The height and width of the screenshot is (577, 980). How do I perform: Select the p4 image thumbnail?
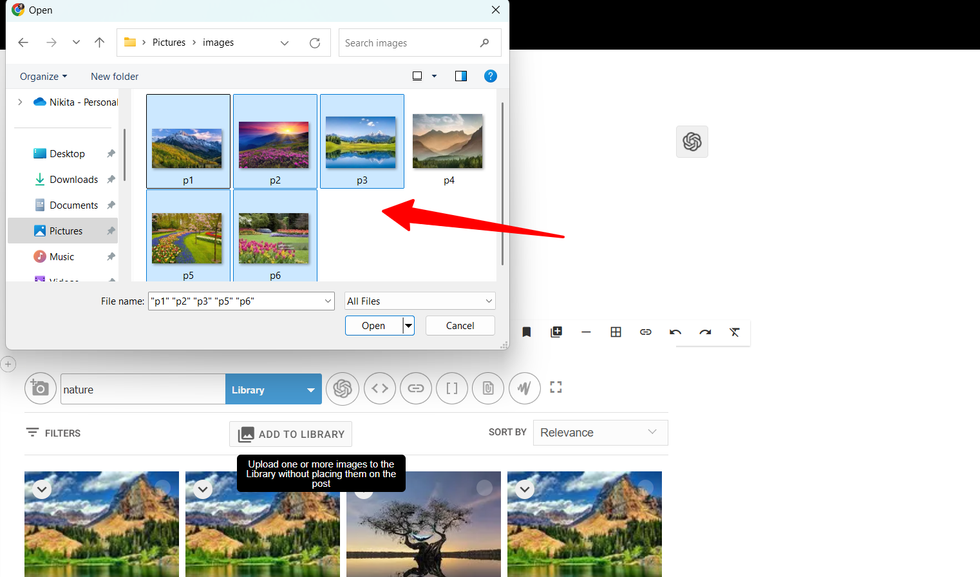pos(448,146)
